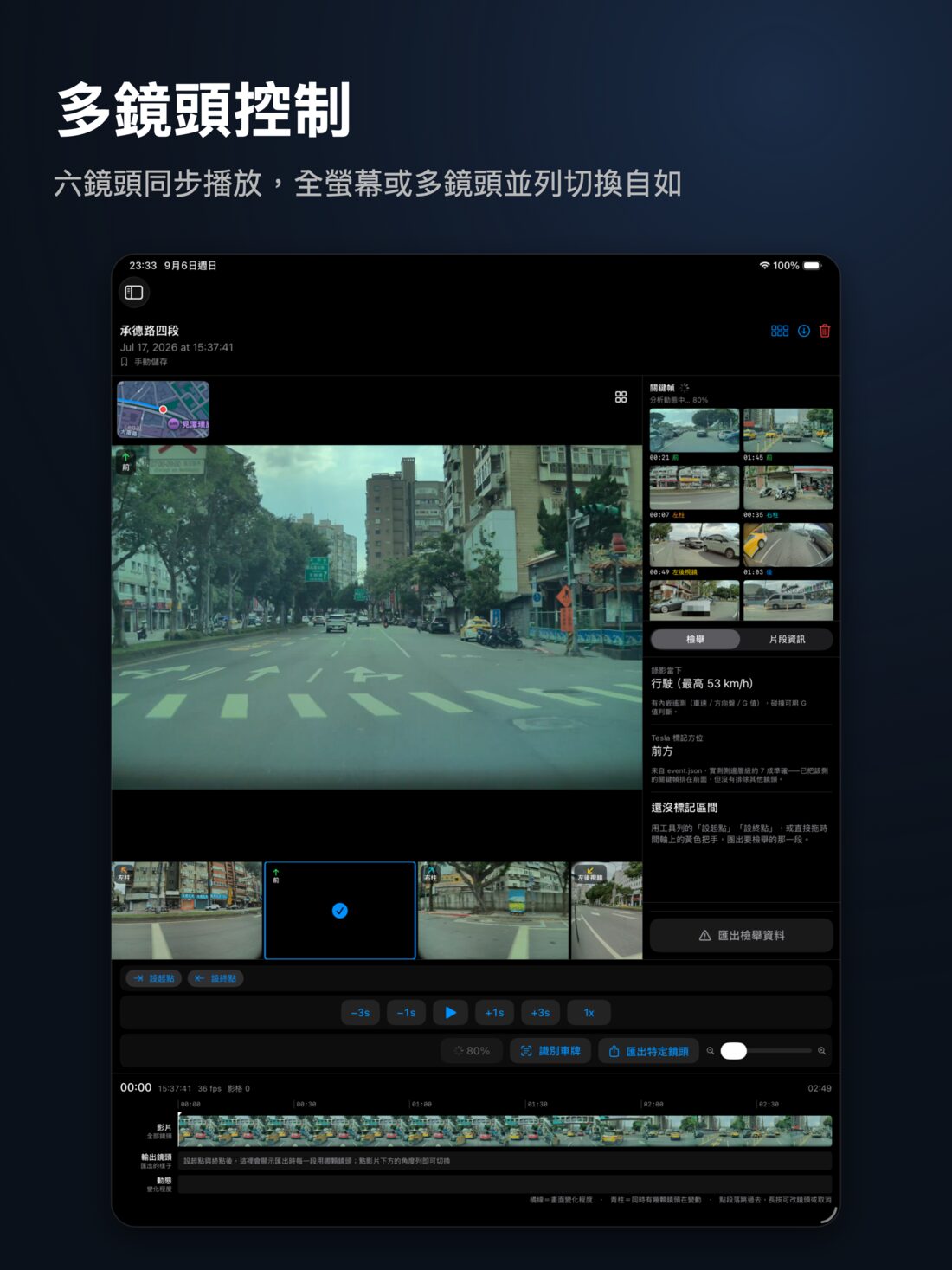Step back 1 second with −1s
The height and width of the screenshot is (1270, 952).
pos(406,1012)
